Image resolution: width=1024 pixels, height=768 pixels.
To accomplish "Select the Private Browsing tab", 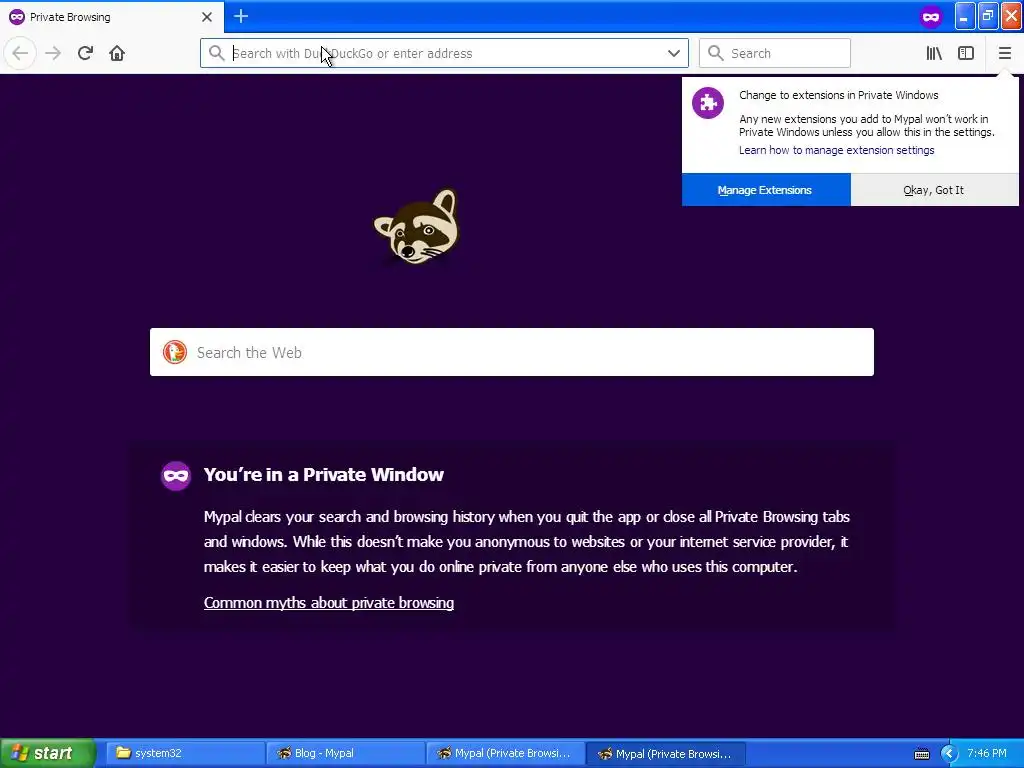I will point(111,17).
